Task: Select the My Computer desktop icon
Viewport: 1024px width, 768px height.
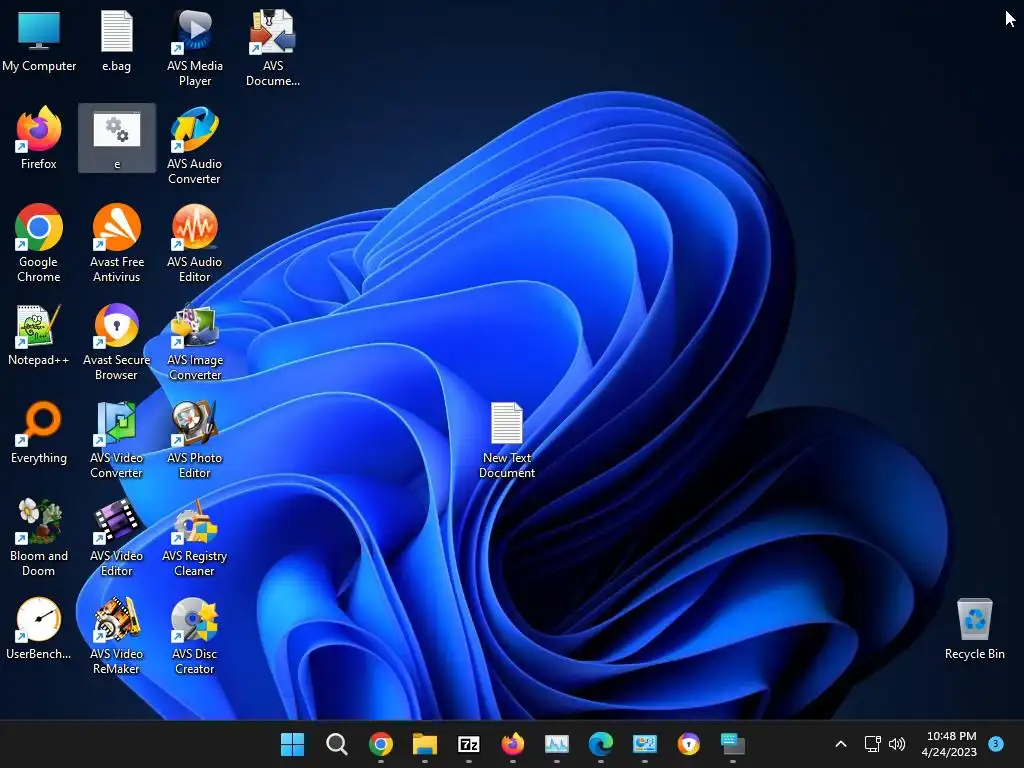Action: point(39,41)
